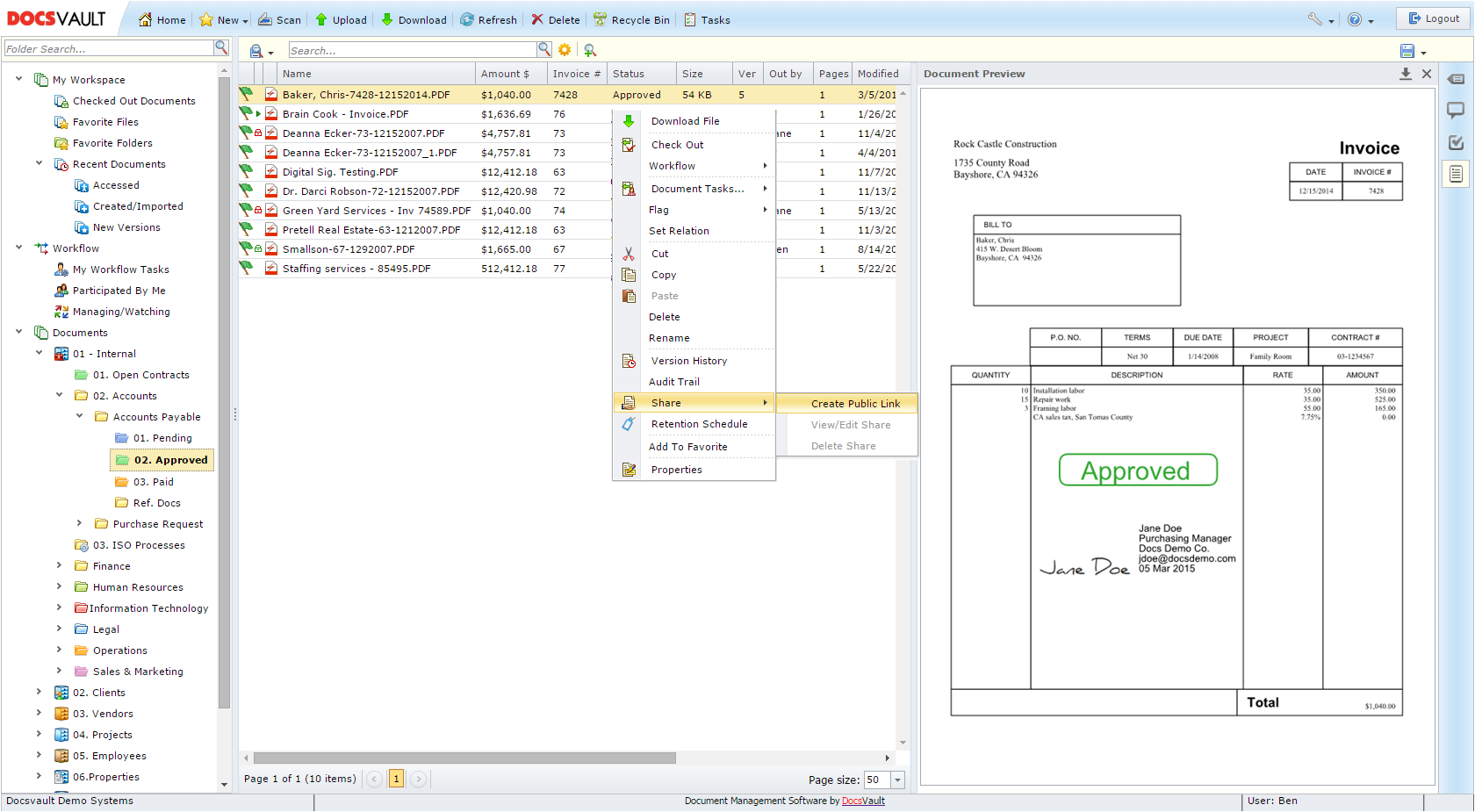Click the horizontal scrollbar of file list
1475x812 pixels.
(x=464, y=758)
